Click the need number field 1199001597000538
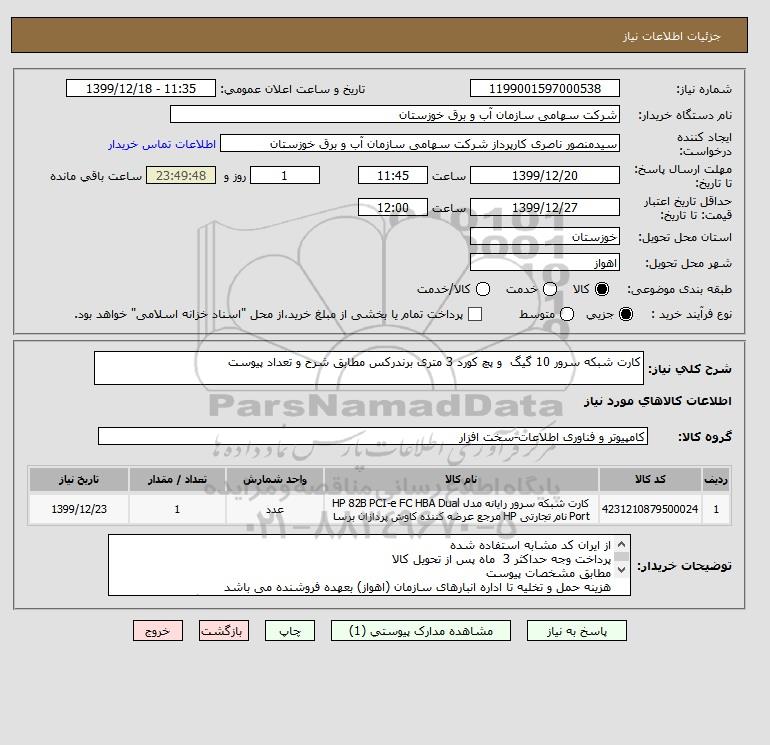 [545, 88]
